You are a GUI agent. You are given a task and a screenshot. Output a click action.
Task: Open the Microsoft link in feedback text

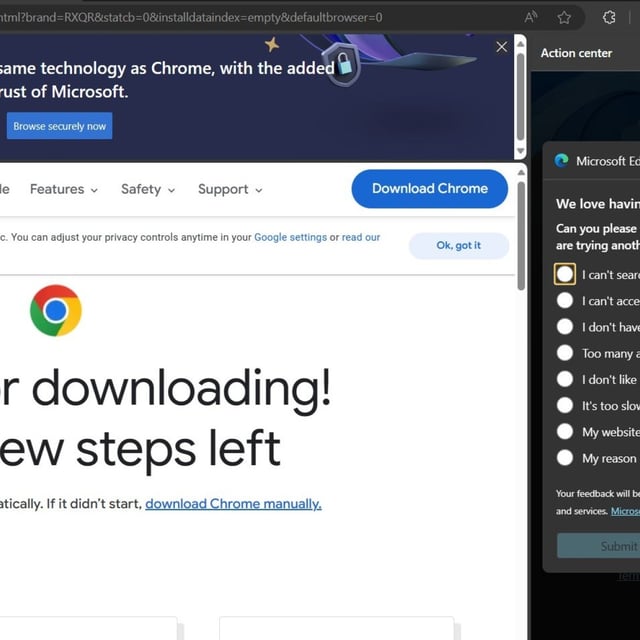click(x=625, y=511)
